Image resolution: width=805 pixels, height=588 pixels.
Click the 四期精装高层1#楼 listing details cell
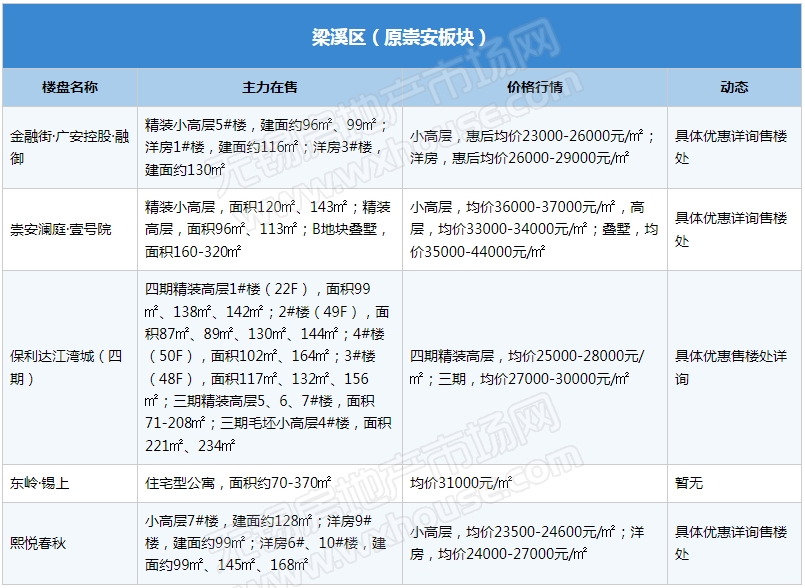click(270, 367)
